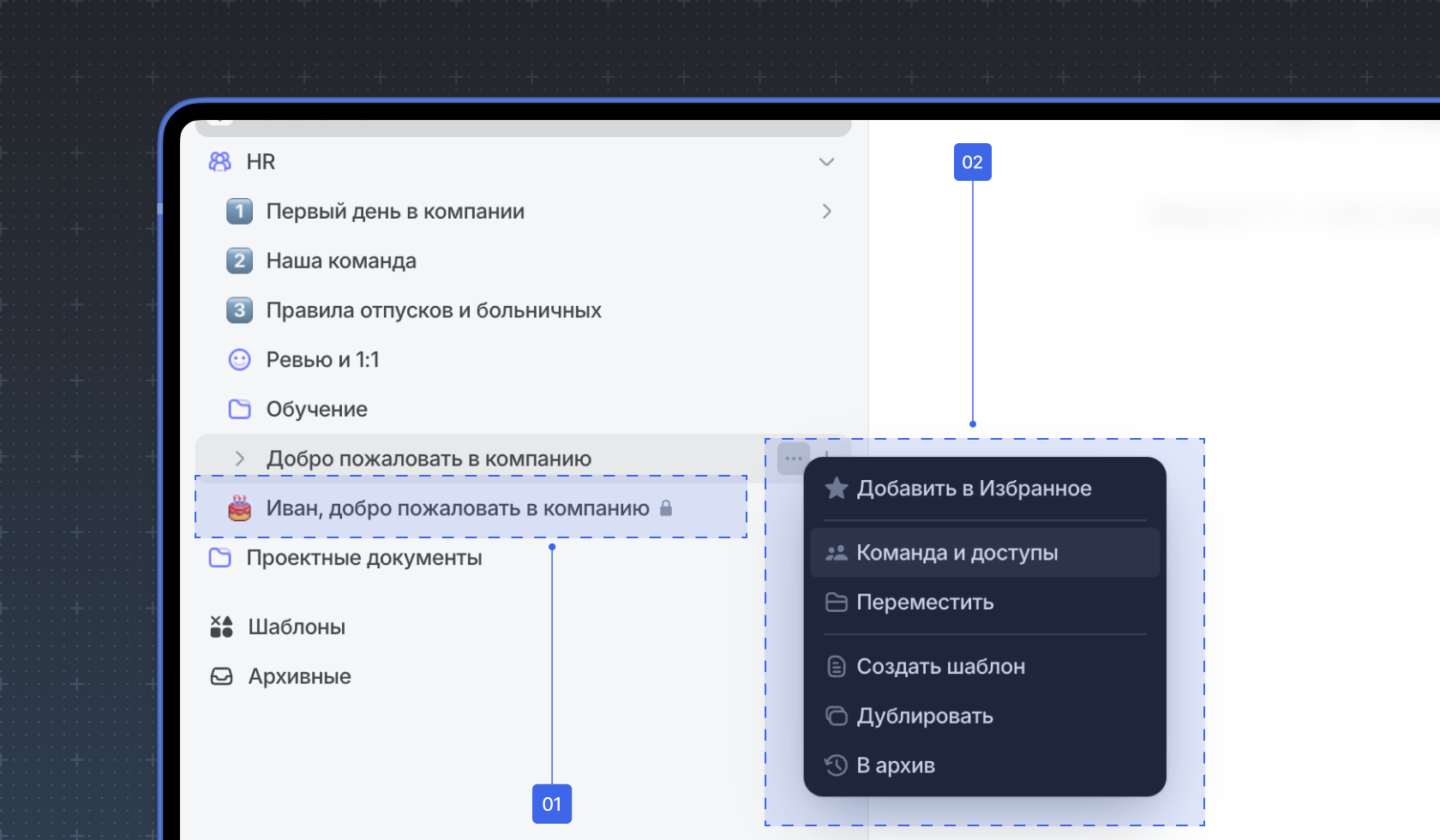Select Команда и доступы in the menu
Viewport: 1440px width, 840px height.
tap(957, 553)
